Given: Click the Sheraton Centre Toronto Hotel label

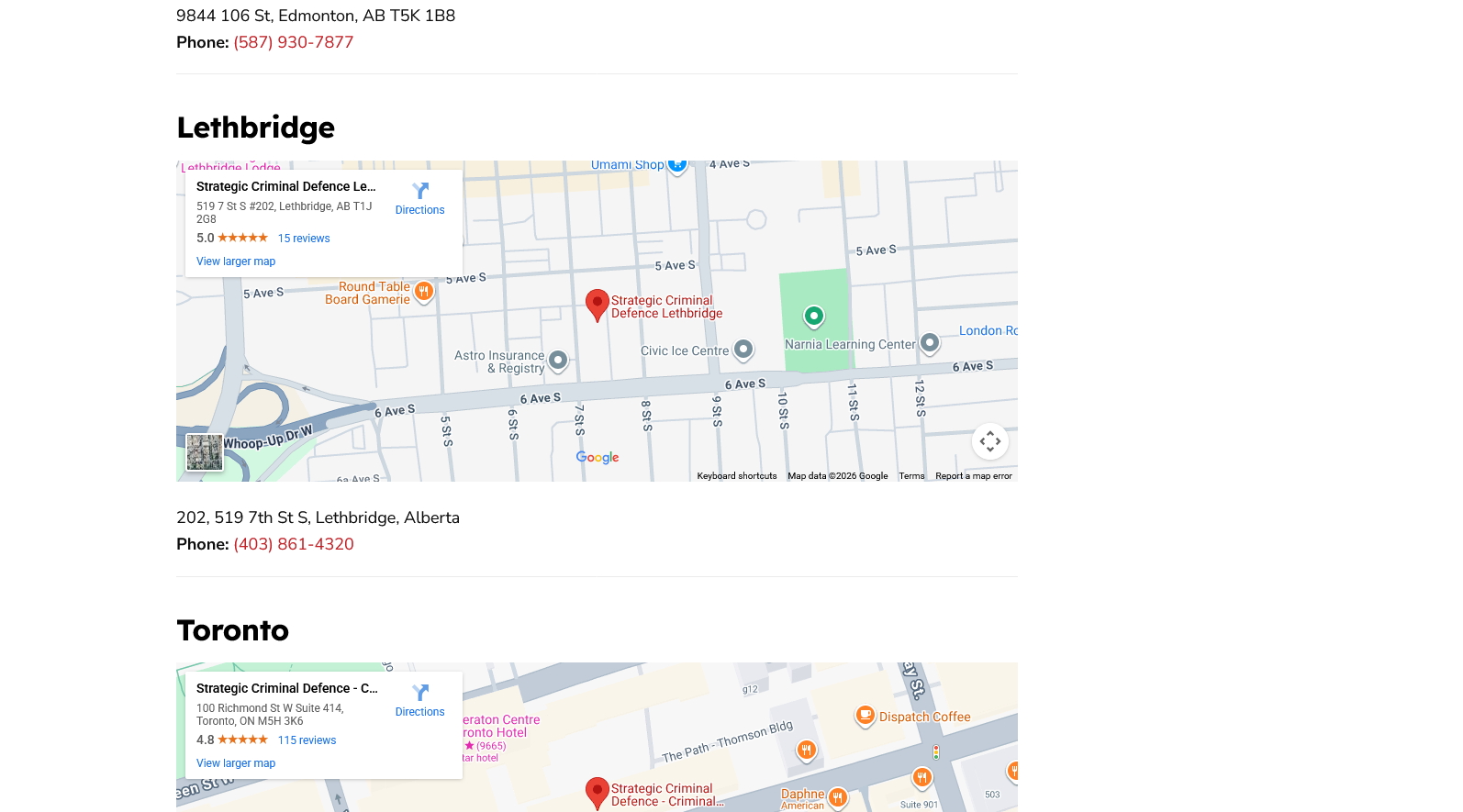Looking at the screenshot, I should 501,727.
